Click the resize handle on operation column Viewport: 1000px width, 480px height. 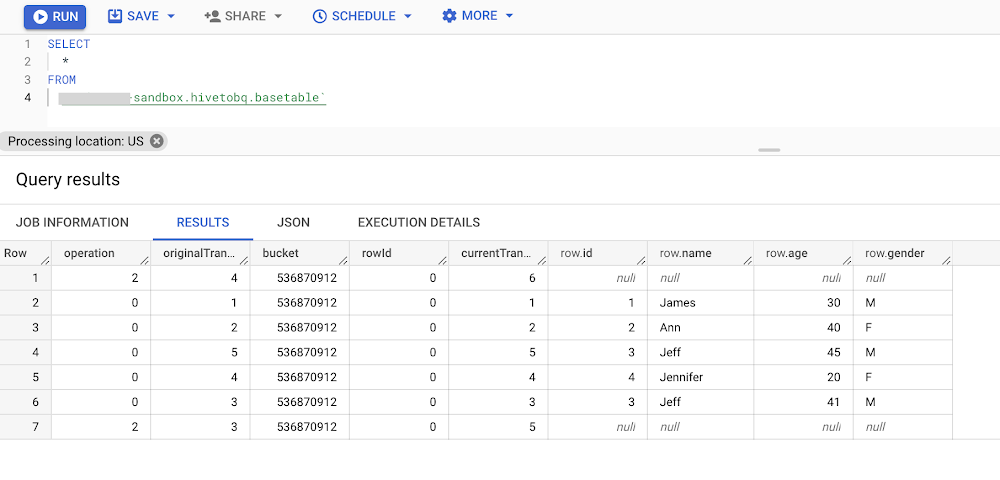[x=143, y=260]
